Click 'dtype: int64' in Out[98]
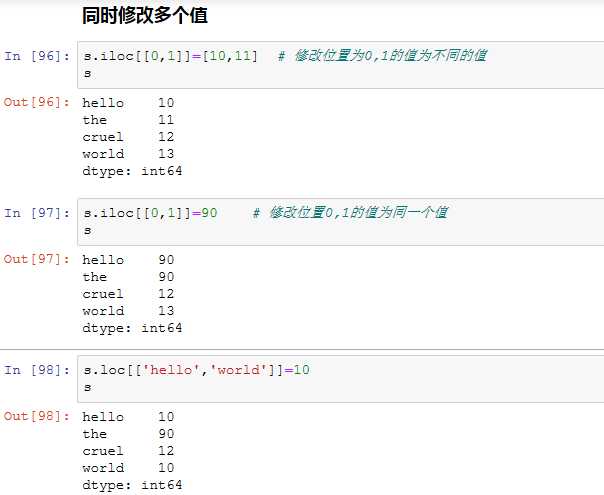Image resolution: width=604 pixels, height=495 pixels. 132,485
